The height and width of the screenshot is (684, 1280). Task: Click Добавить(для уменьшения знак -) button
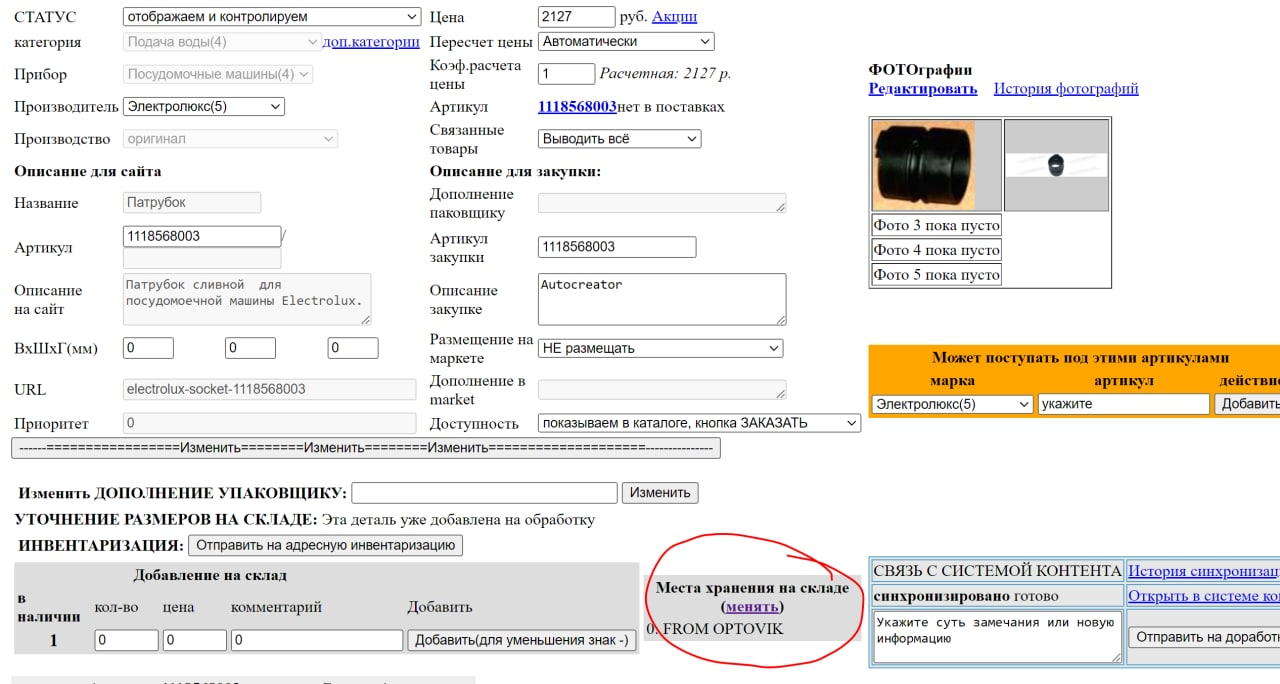click(x=521, y=640)
